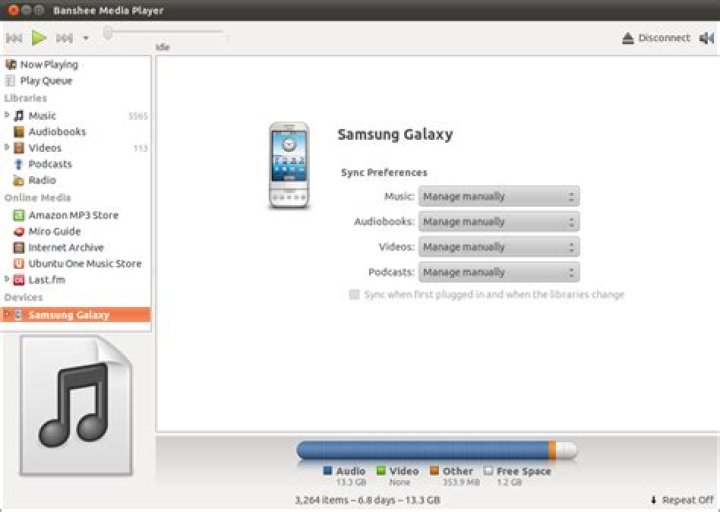Image resolution: width=720 pixels, height=512 pixels.
Task: Click the playback seek slider handle
Action: point(107,33)
